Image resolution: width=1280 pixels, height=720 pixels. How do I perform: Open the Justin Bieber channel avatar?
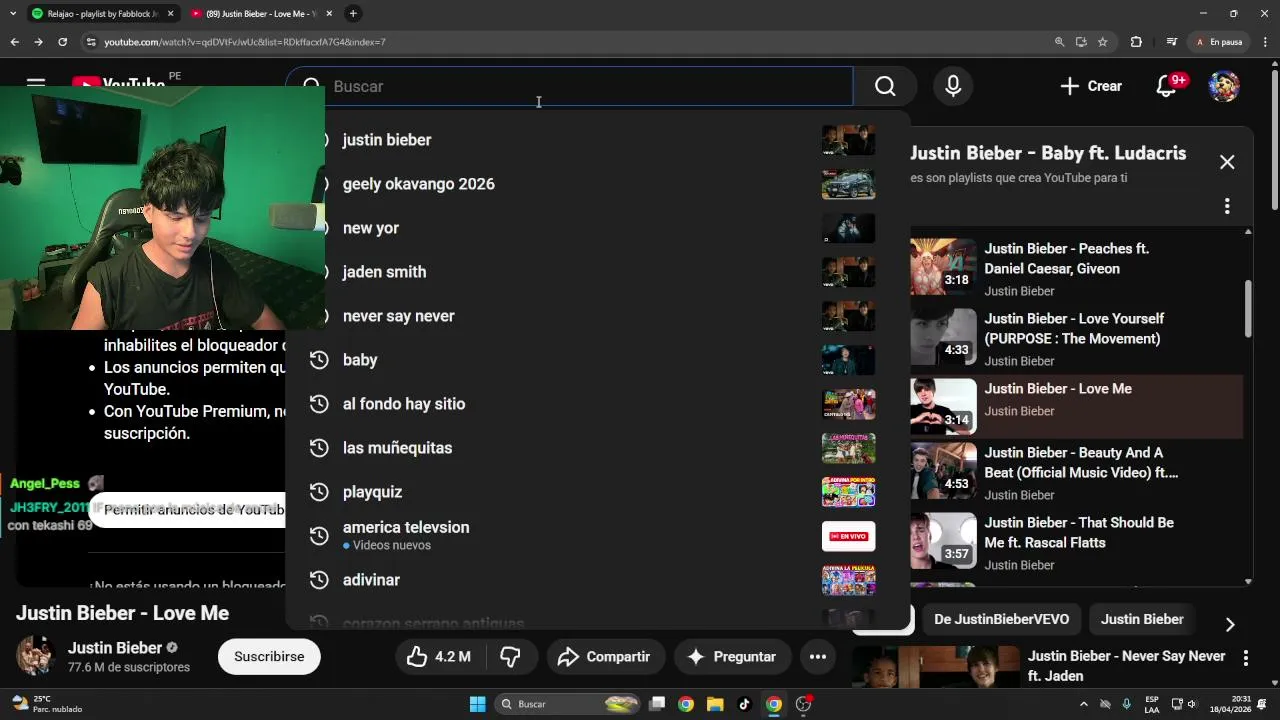36,657
